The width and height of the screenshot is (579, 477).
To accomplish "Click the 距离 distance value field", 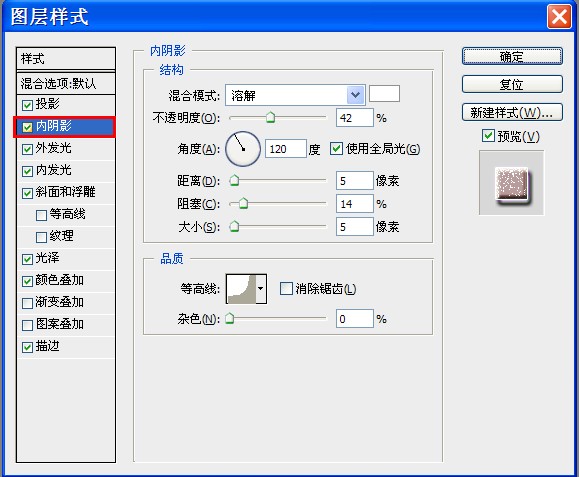I will 354,181.
